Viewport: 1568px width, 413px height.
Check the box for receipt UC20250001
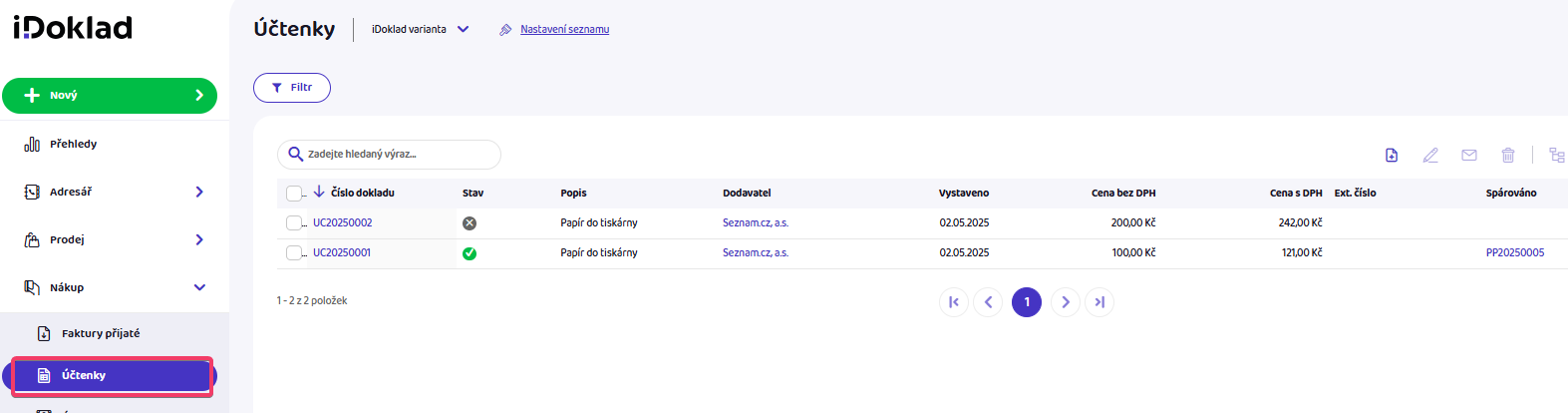click(x=294, y=253)
